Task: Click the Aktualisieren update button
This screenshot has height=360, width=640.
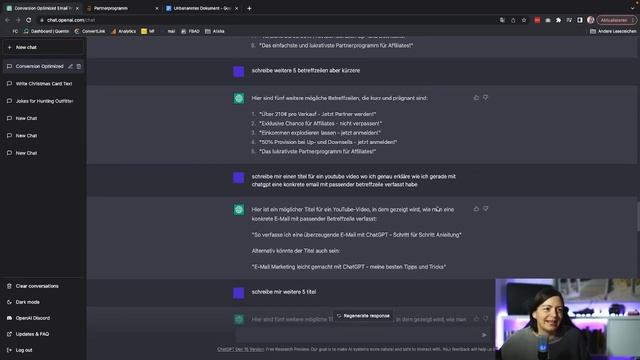Action: 616,20
